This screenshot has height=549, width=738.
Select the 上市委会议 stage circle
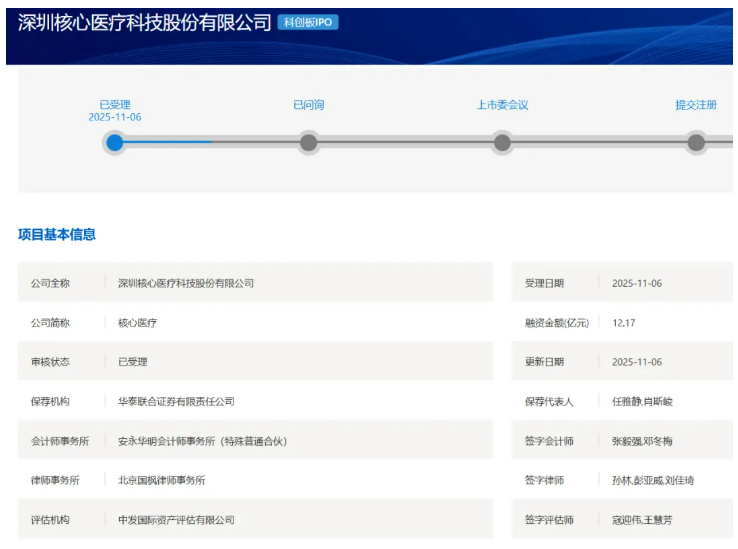click(502, 143)
